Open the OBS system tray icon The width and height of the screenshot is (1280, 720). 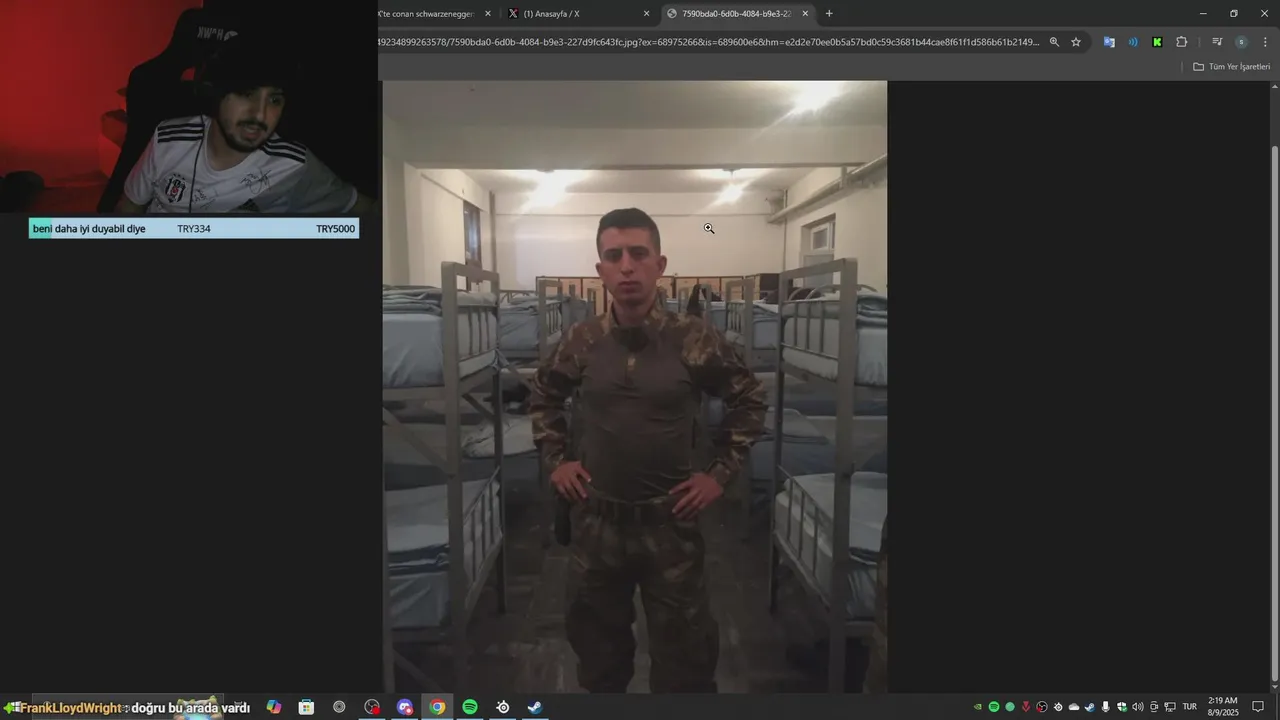(x=1042, y=707)
